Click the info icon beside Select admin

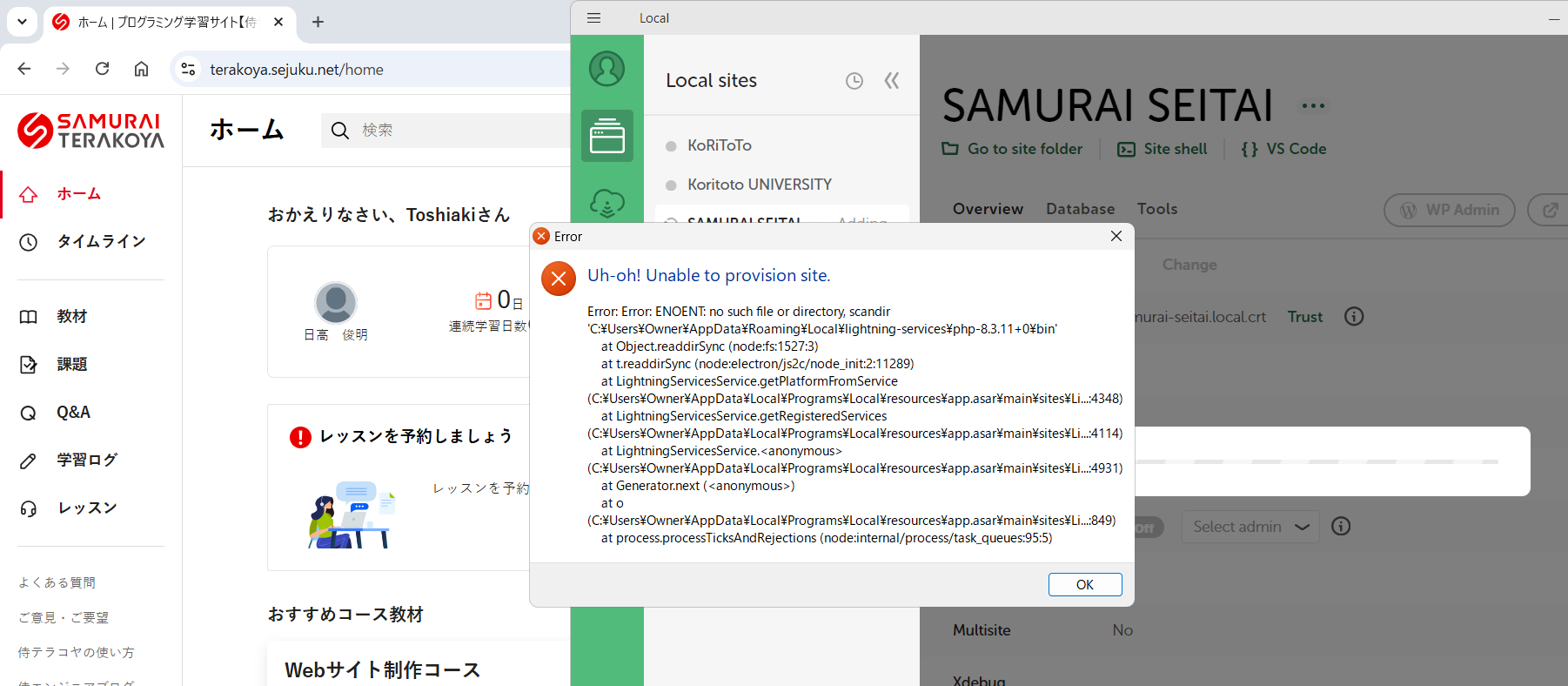click(1341, 526)
